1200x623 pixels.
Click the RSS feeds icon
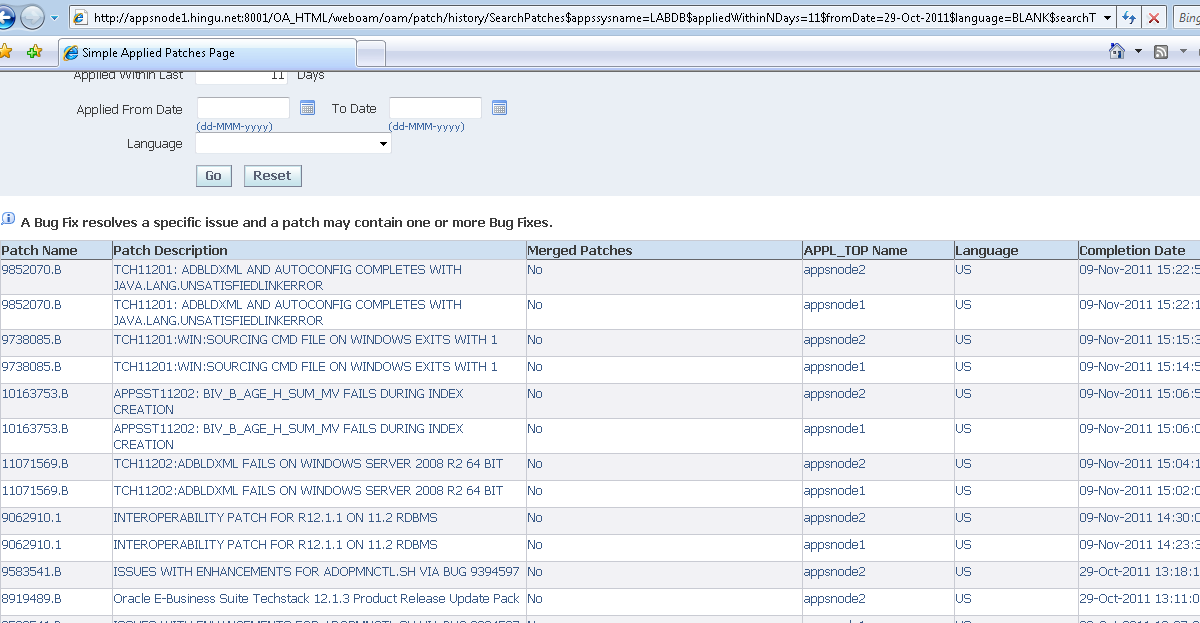[1161, 52]
